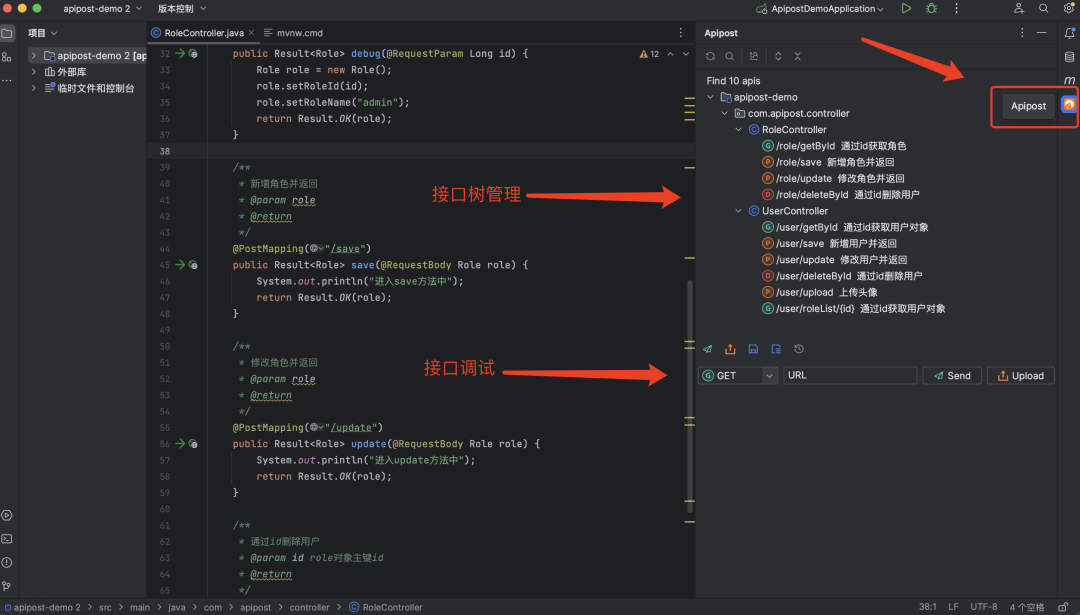Switch to the mvnw.cmd tab
1080x615 pixels.
coord(293,33)
